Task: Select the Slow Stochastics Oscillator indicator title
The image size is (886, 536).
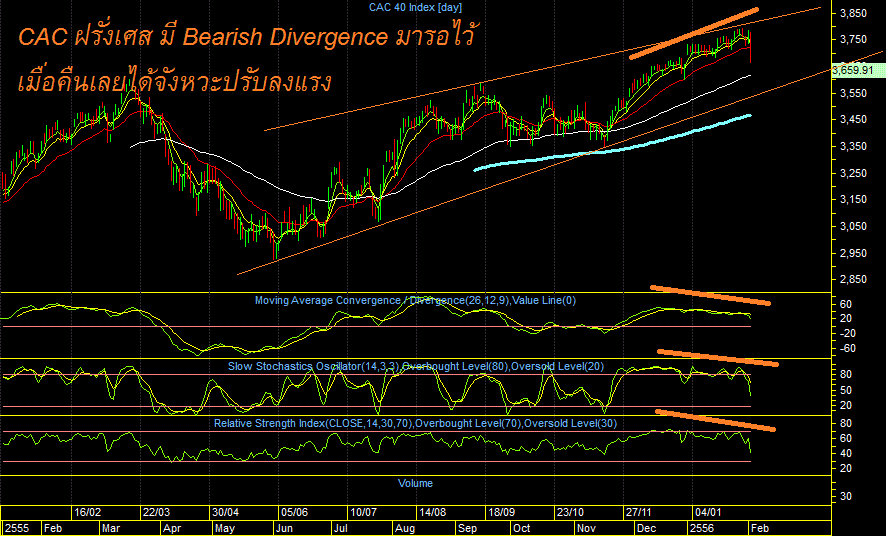Action: coord(416,367)
